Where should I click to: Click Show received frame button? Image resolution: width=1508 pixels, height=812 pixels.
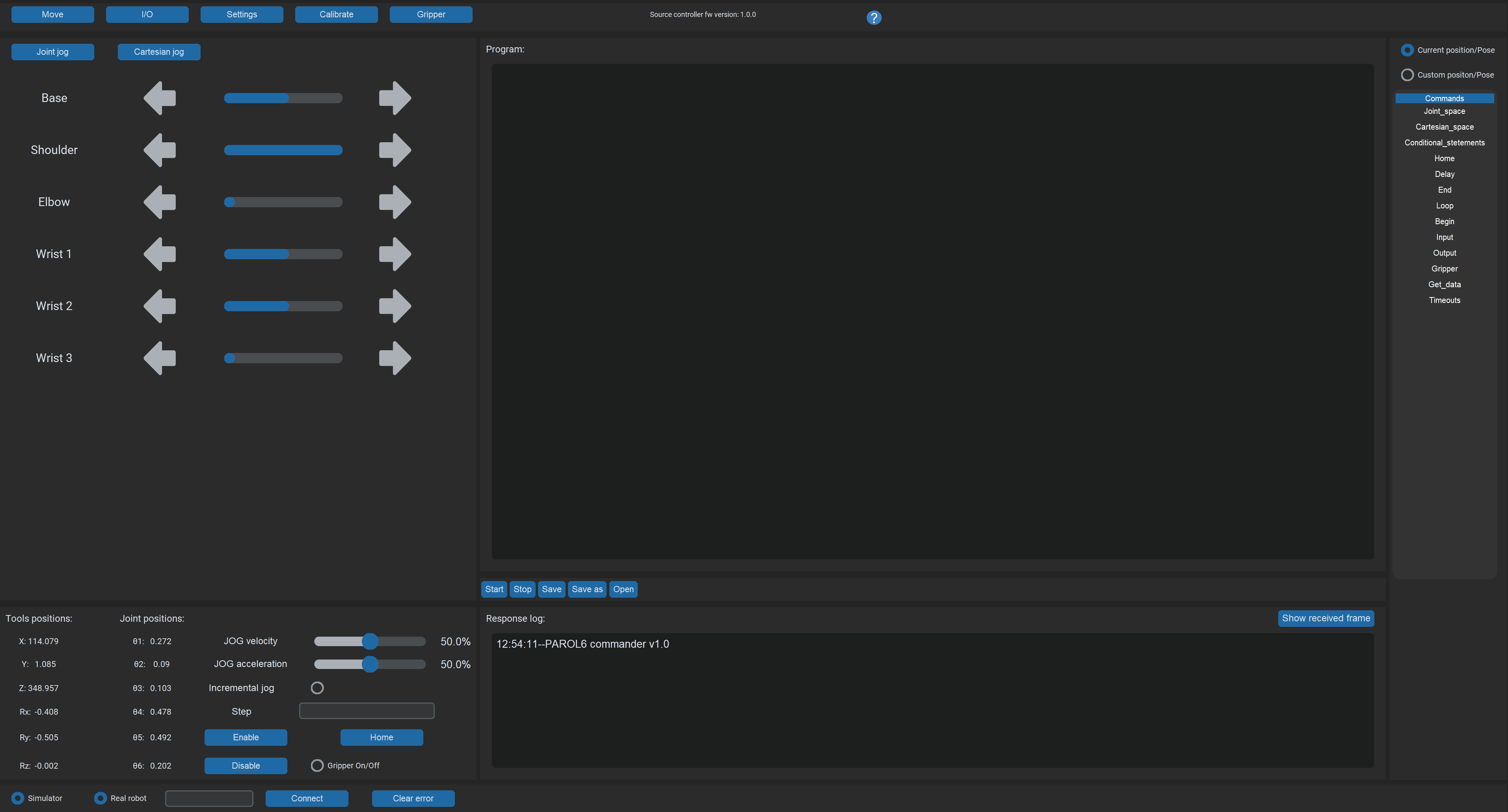click(x=1326, y=619)
